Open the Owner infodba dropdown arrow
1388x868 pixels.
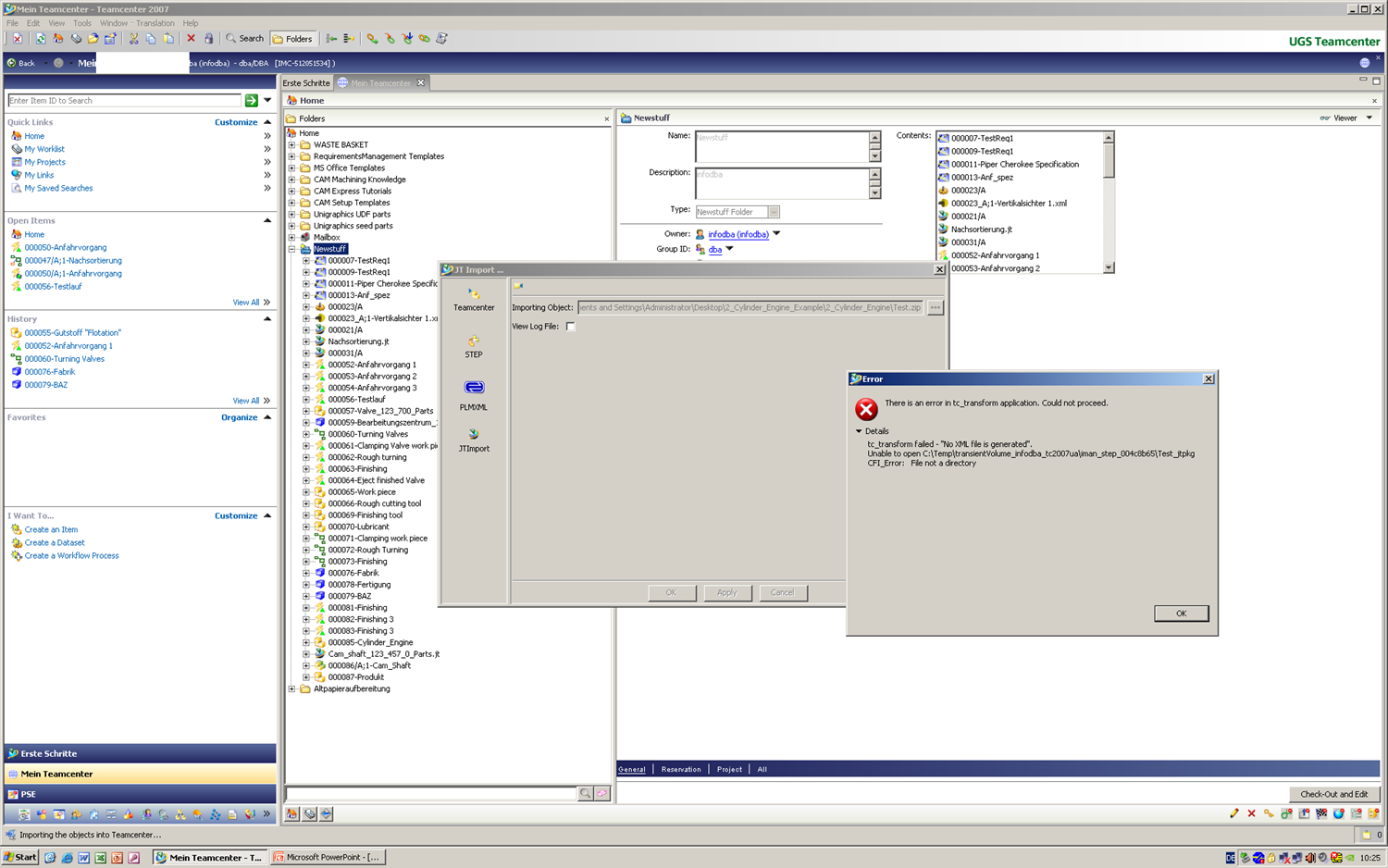(776, 233)
